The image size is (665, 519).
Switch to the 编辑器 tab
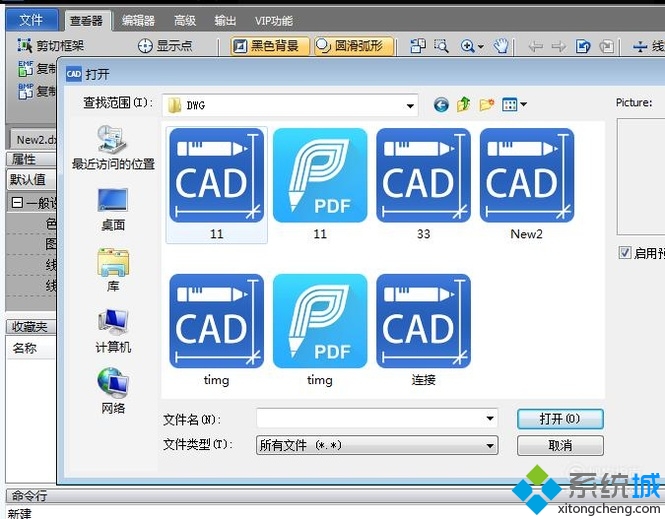click(x=138, y=21)
